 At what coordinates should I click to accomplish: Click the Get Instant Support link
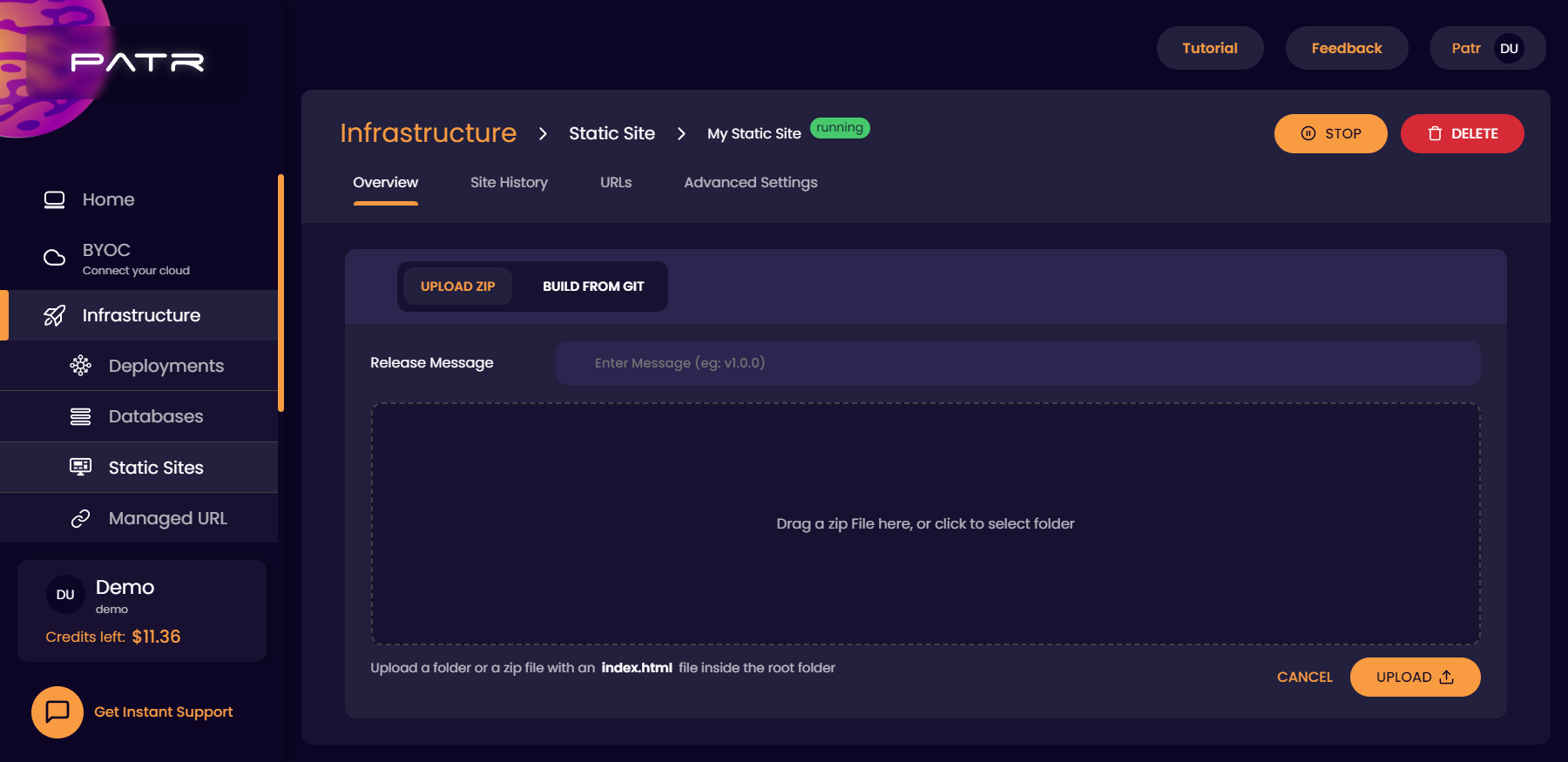pyautogui.click(x=164, y=711)
